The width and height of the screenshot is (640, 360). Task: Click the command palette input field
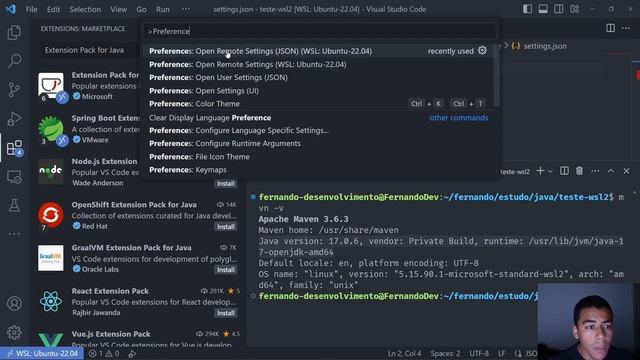coord(320,31)
